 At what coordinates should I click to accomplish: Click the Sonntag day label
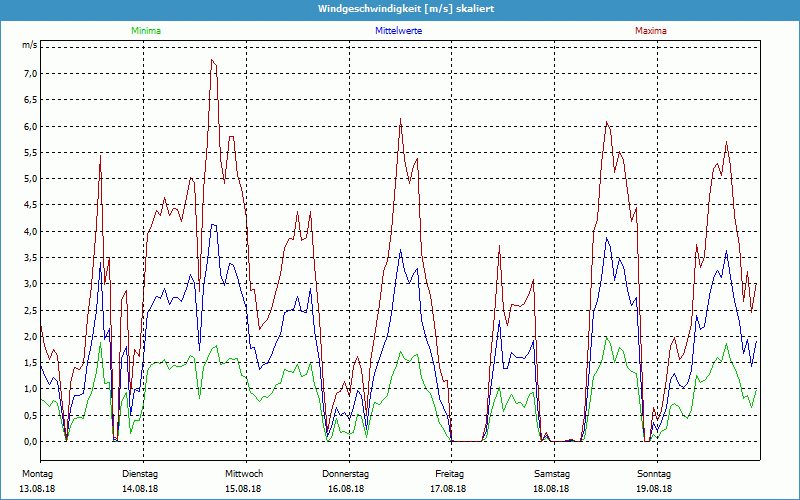tap(654, 474)
